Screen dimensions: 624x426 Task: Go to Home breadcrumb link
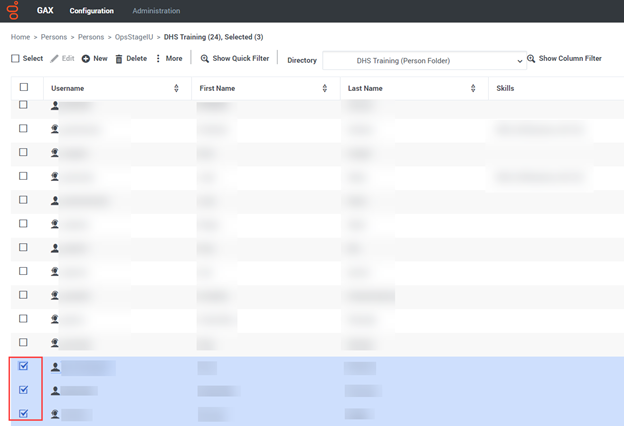pyautogui.click(x=20, y=37)
